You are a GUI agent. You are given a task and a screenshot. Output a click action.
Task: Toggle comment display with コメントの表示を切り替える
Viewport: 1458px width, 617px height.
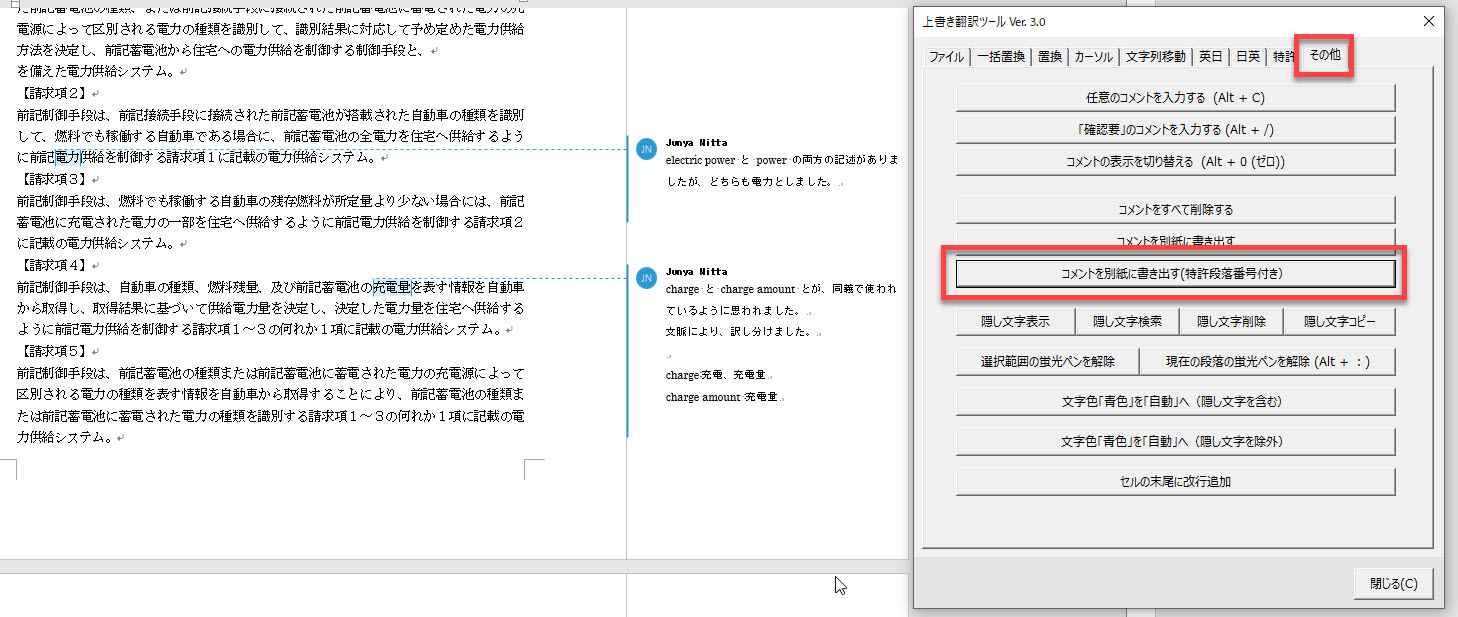tap(1175, 162)
